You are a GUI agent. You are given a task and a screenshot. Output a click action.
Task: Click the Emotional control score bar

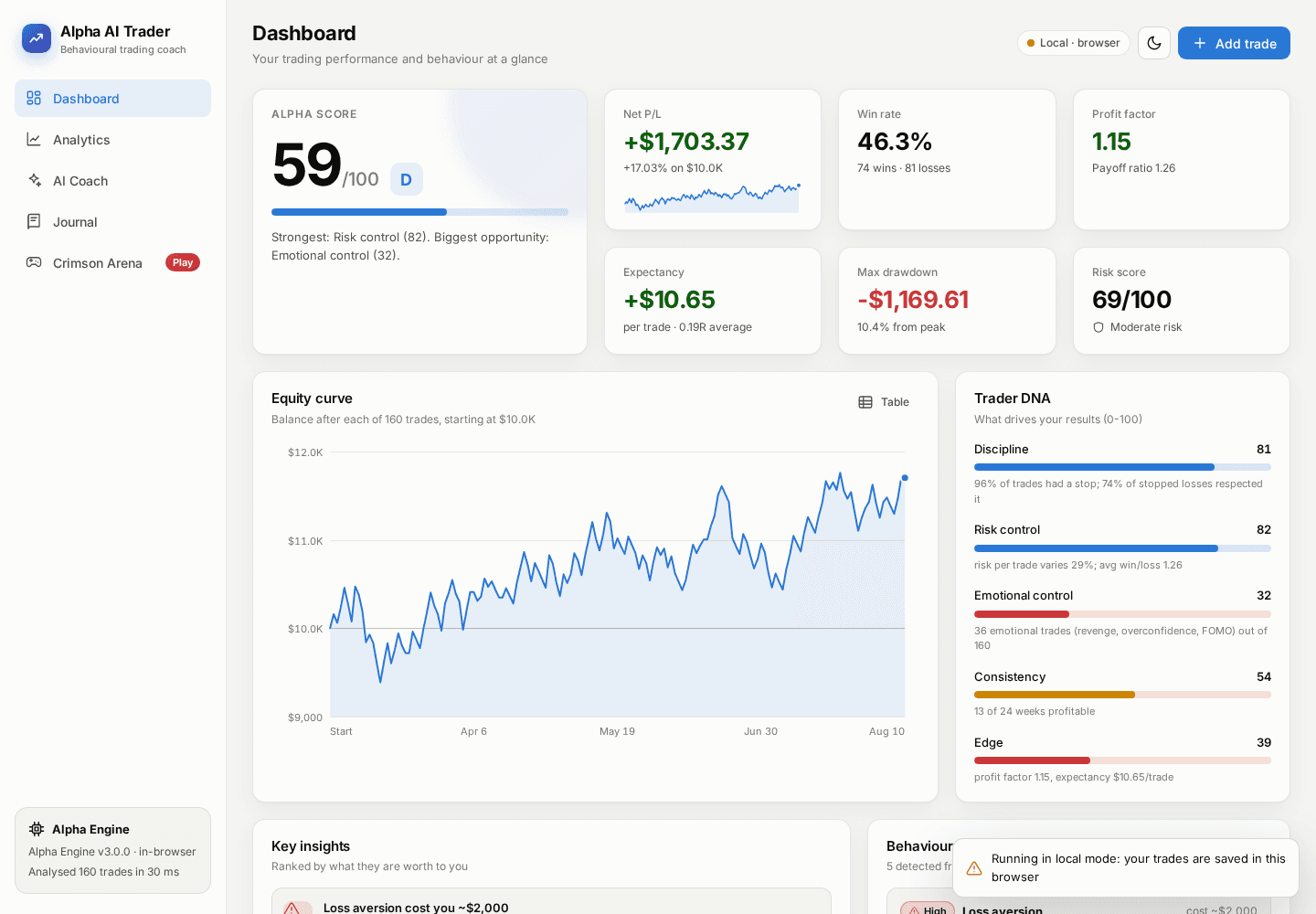1122,614
